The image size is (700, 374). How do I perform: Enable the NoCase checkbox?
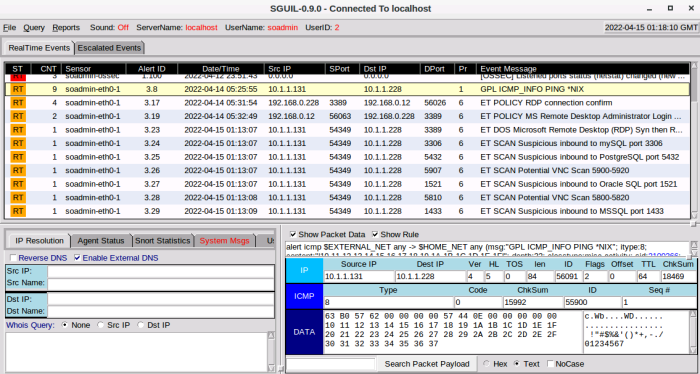click(x=550, y=364)
